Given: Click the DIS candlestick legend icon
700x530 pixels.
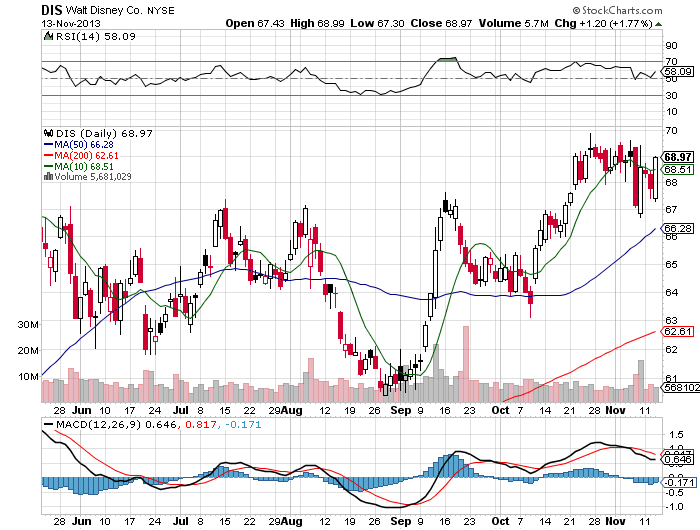Looking at the screenshot, I should 47,132.
